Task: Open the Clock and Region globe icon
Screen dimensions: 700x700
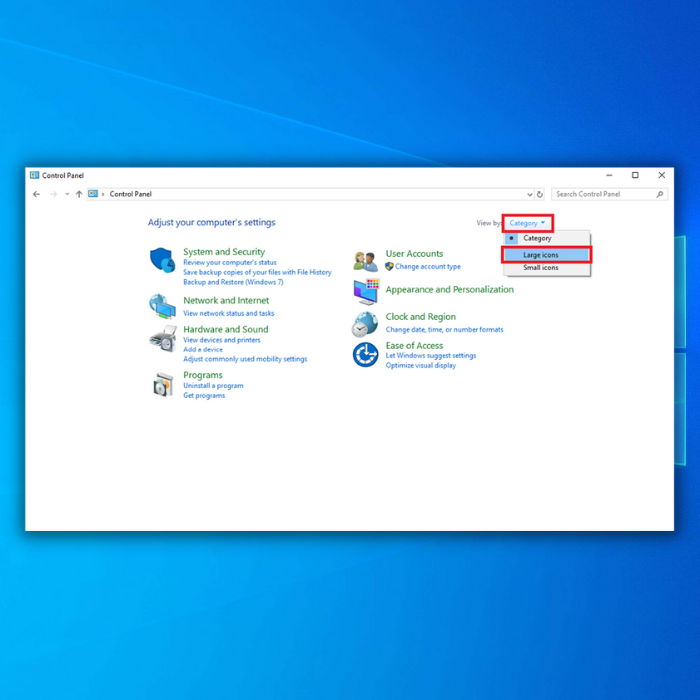Action: click(x=365, y=324)
